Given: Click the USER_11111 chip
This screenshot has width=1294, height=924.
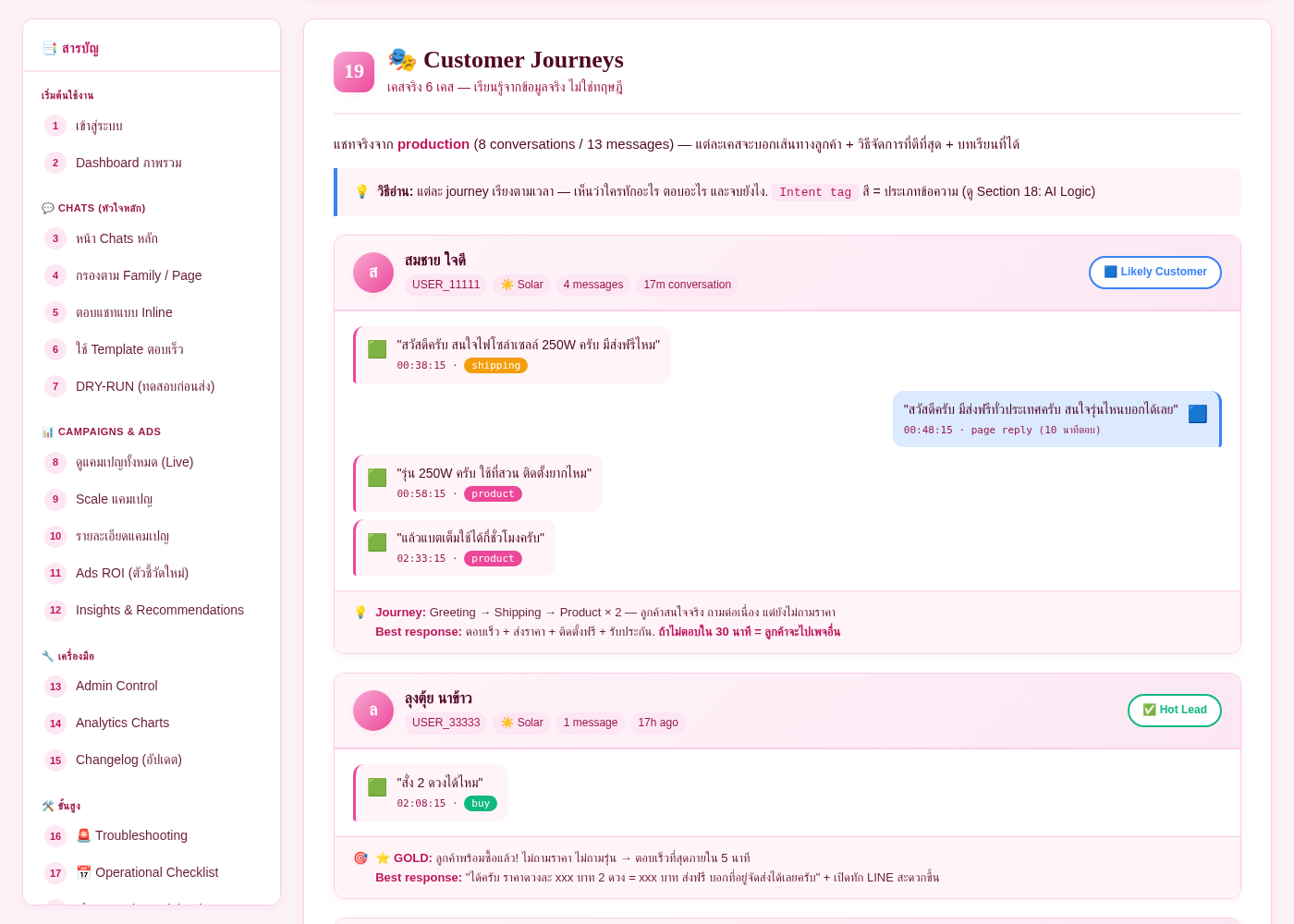Looking at the screenshot, I should 446,285.
